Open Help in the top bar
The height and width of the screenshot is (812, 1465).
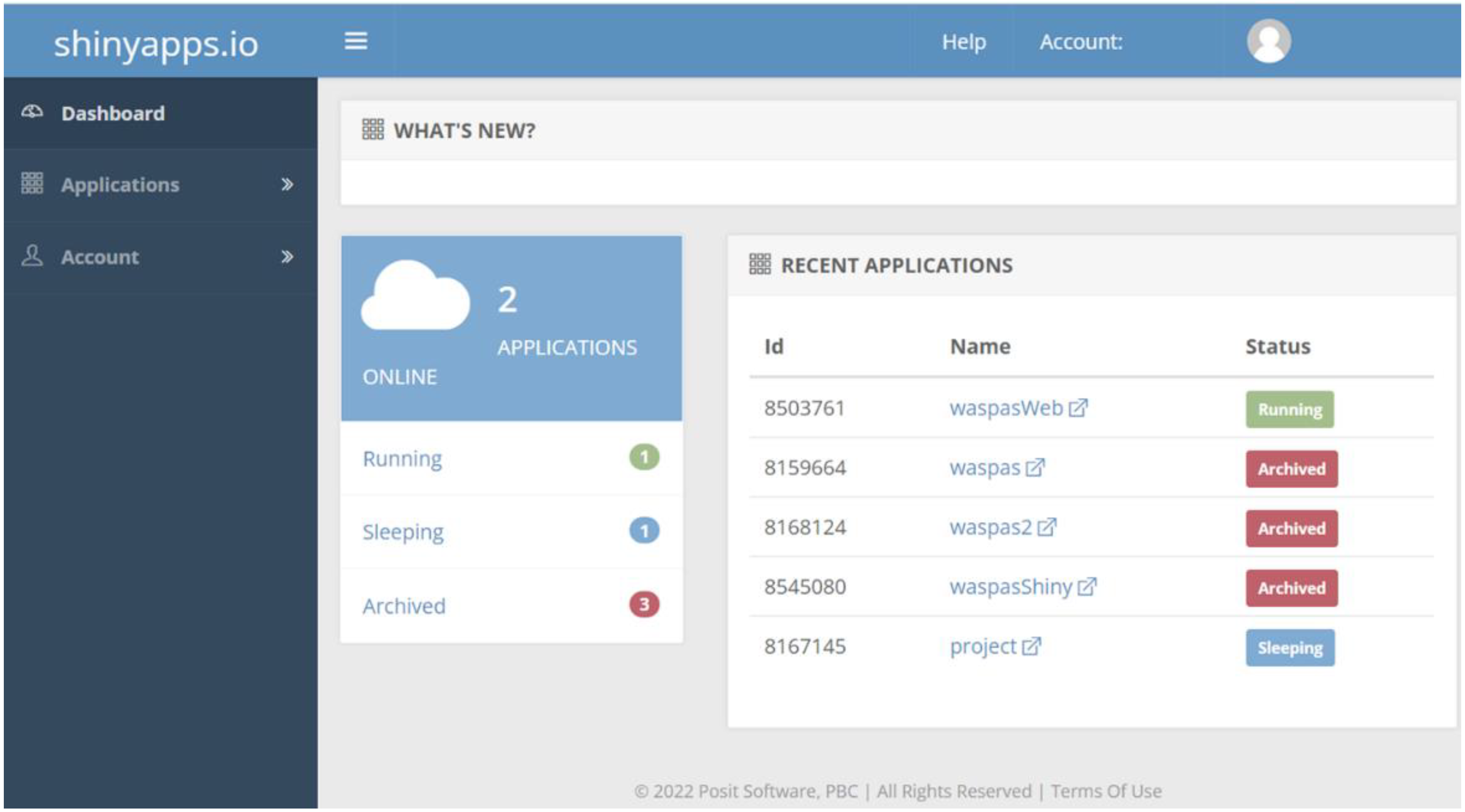pyautogui.click(x=964, y=42)
